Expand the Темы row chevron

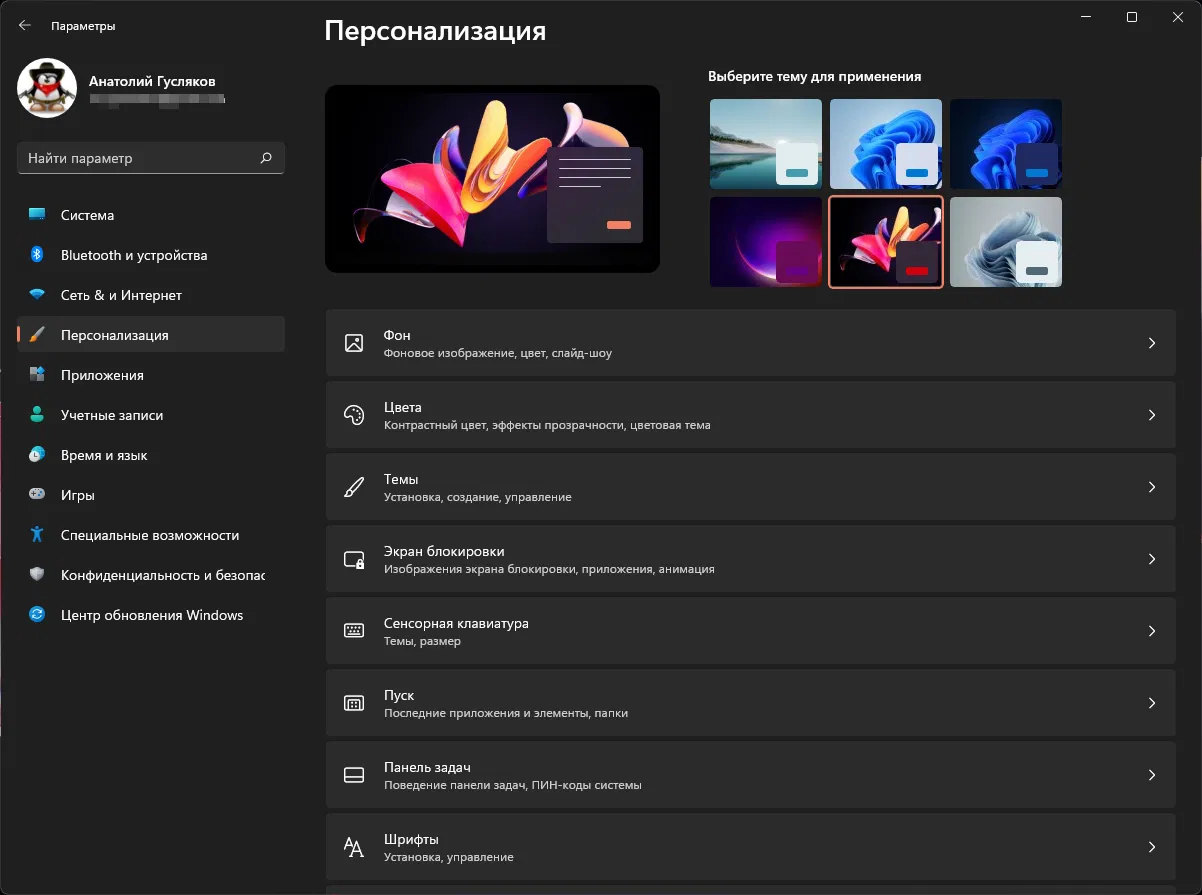1152,487
